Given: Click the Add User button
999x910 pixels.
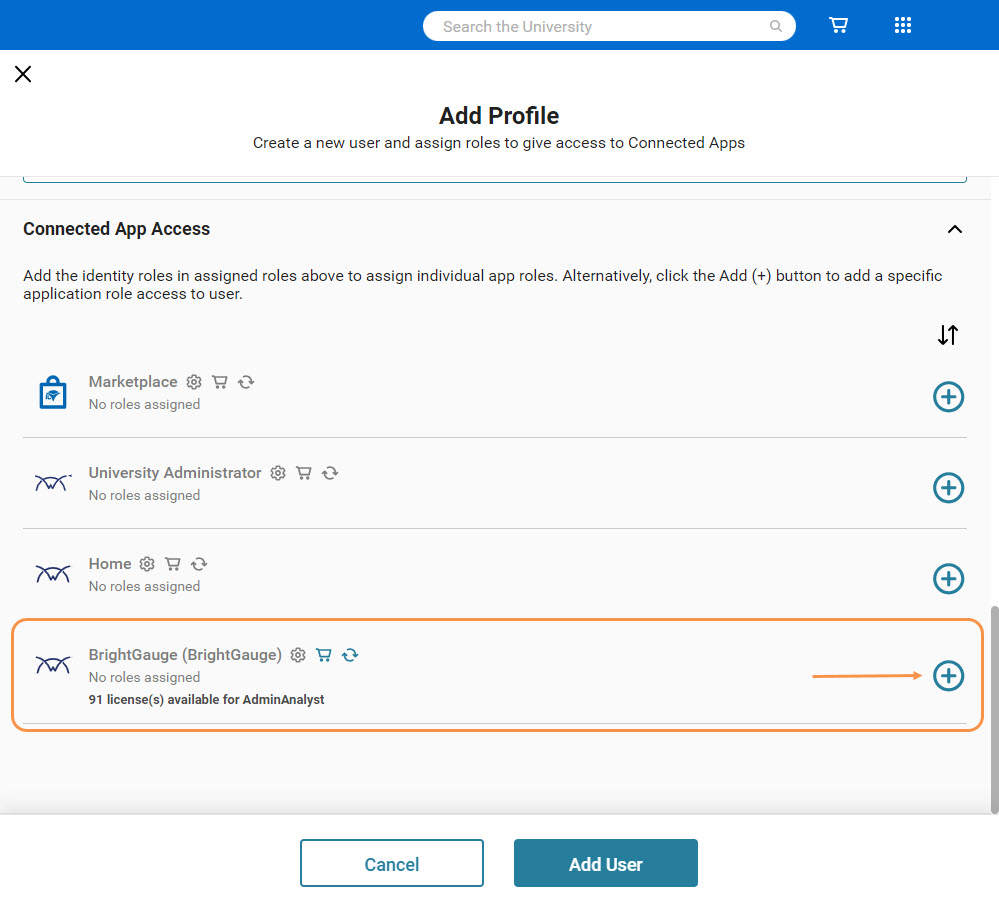Looking at the screenshot, I should (x=605, y=864).
